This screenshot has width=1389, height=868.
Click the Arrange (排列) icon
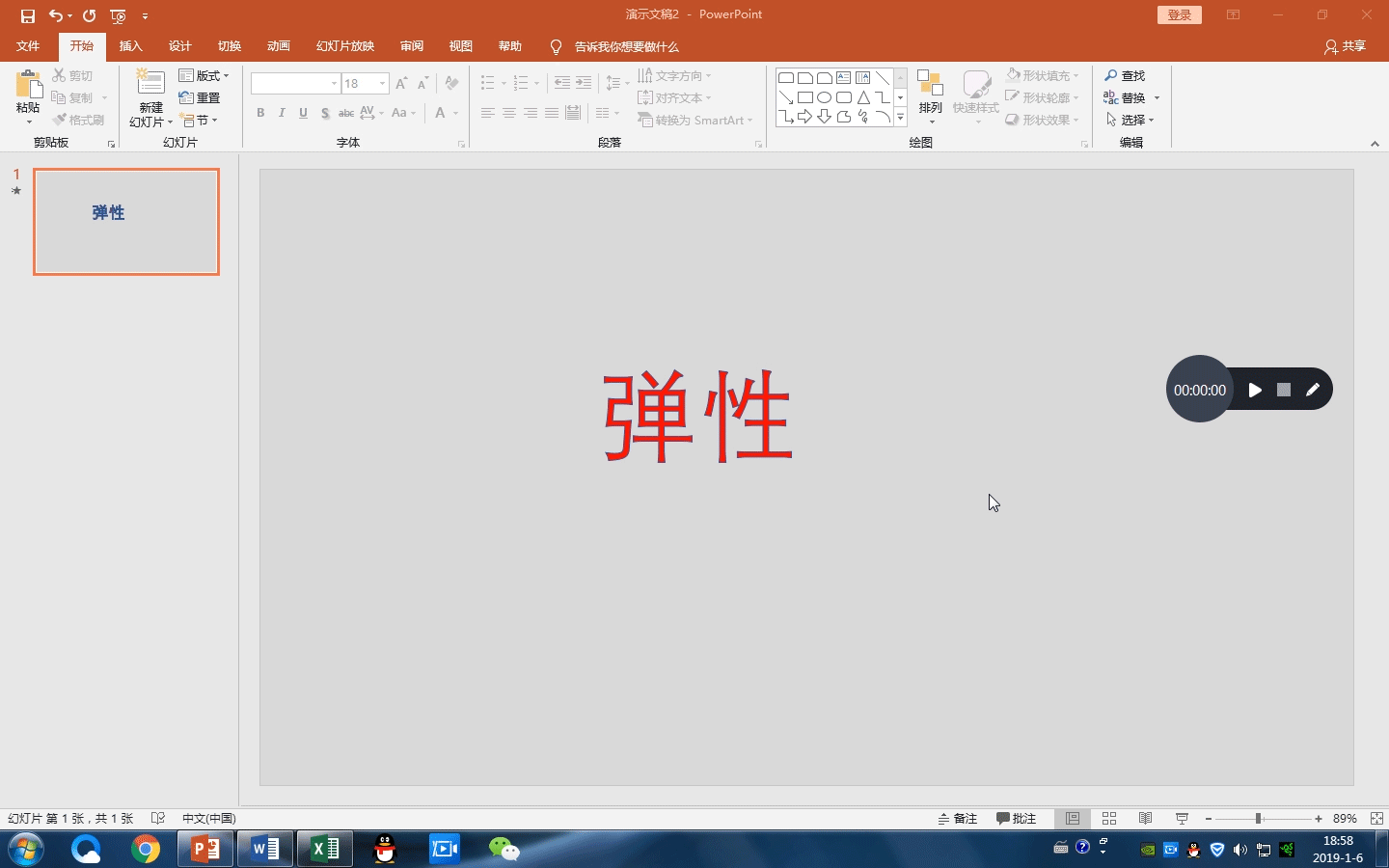tap(930, 85)
